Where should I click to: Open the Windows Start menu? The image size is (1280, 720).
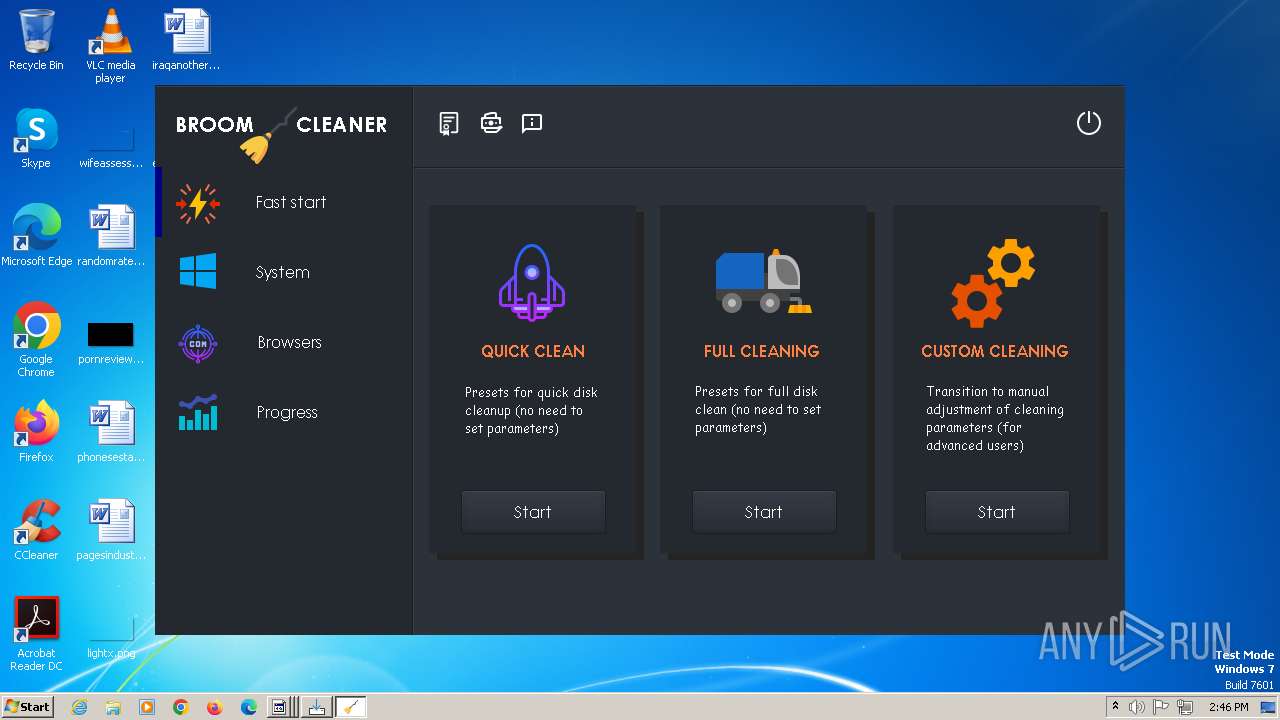click(x=27, y=707)
